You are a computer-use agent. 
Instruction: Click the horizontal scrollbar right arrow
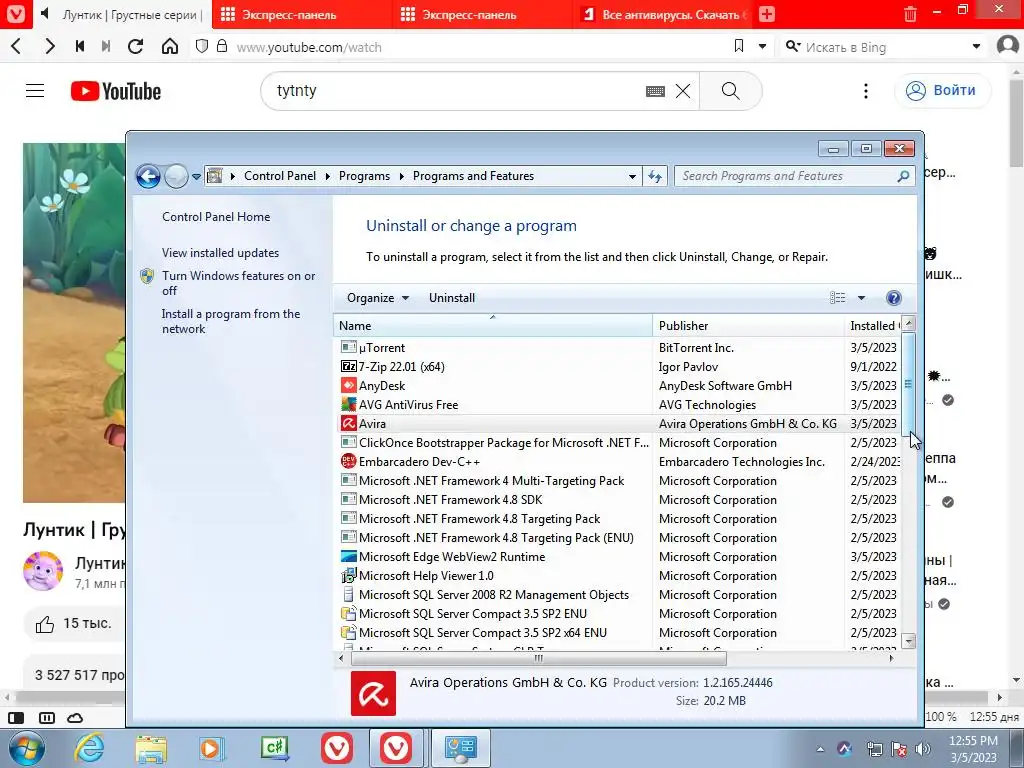coord(891,658)
